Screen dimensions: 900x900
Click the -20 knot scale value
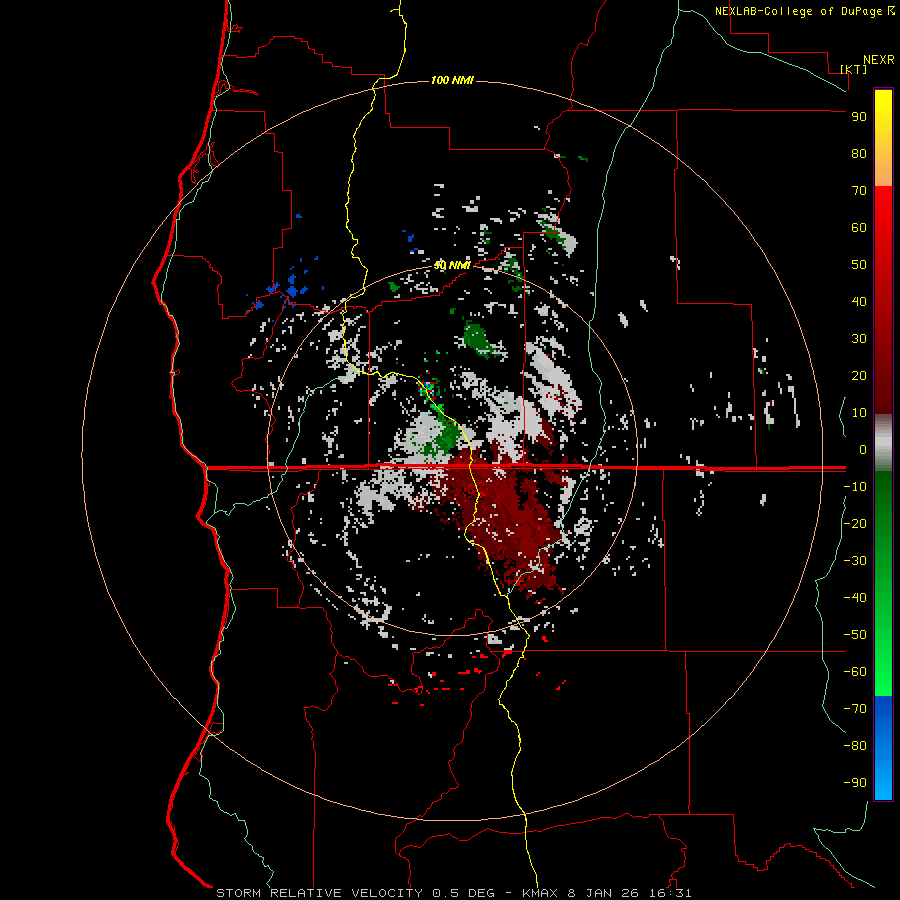pos(855,523)
